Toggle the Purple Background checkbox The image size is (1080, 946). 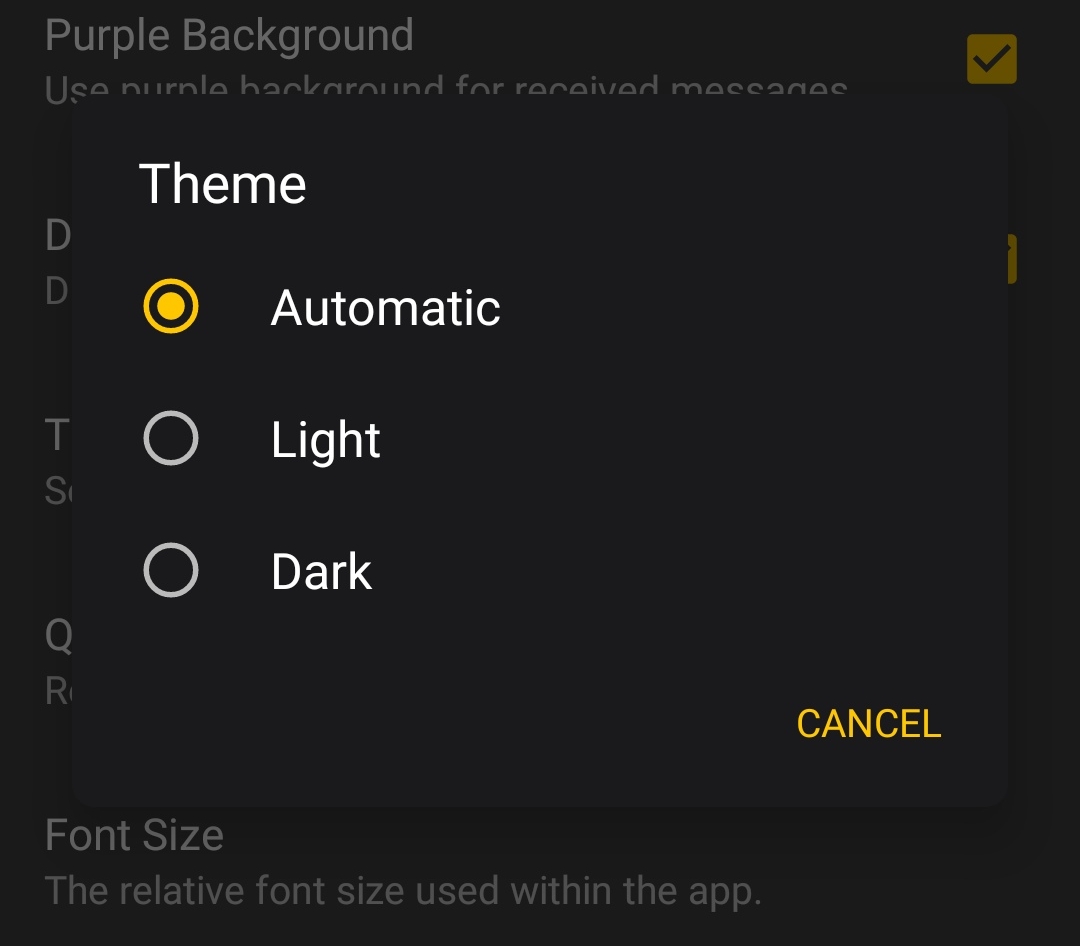pyautogui.click(x=991, y=60)
